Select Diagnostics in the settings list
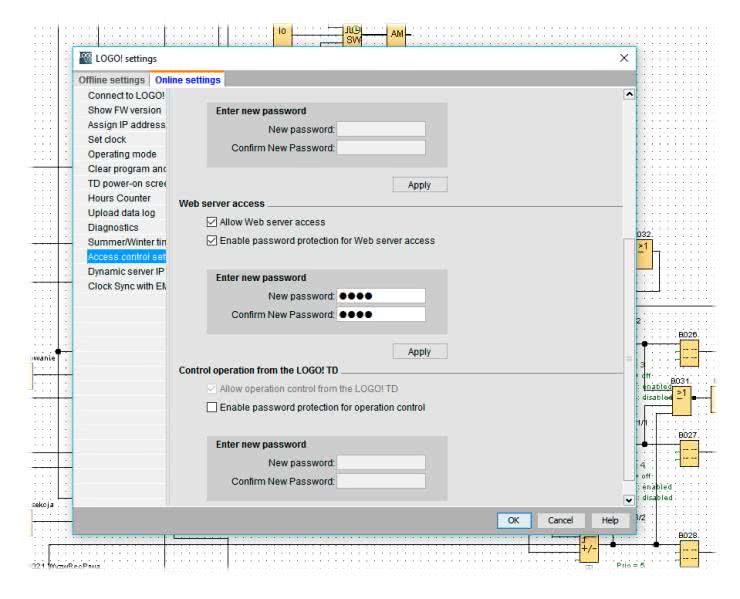This screenshot has height=599, width=740. [113, 228]
